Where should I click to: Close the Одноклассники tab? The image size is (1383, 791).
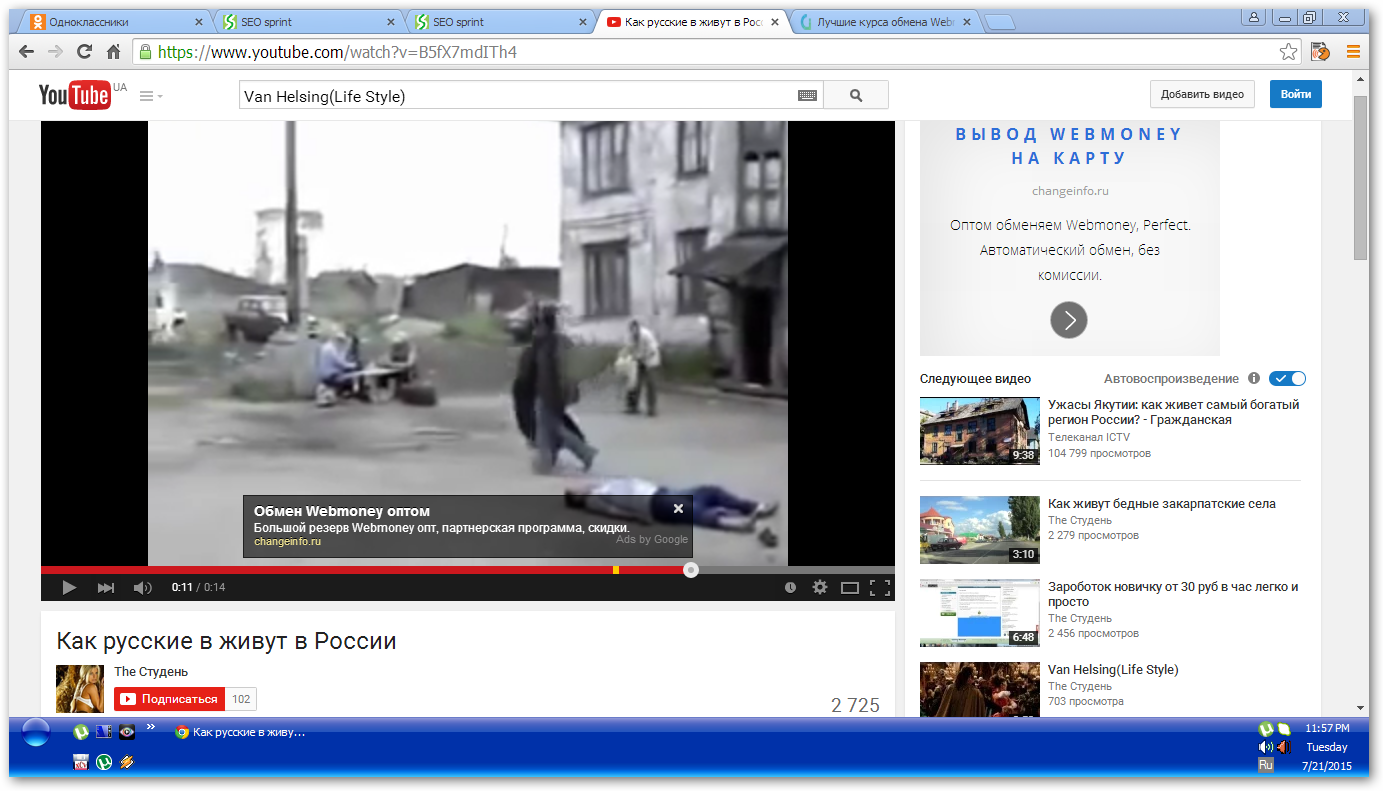coord(198,22)
